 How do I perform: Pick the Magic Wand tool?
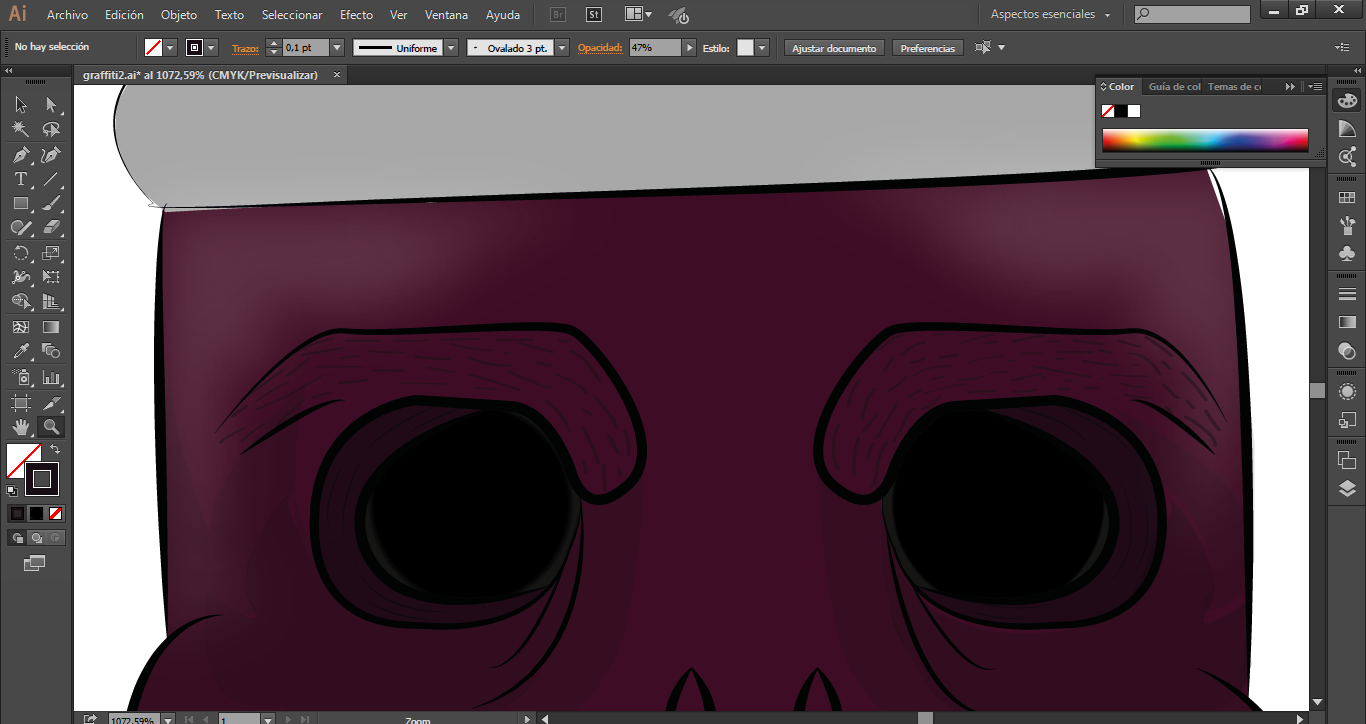coord(20,129)
